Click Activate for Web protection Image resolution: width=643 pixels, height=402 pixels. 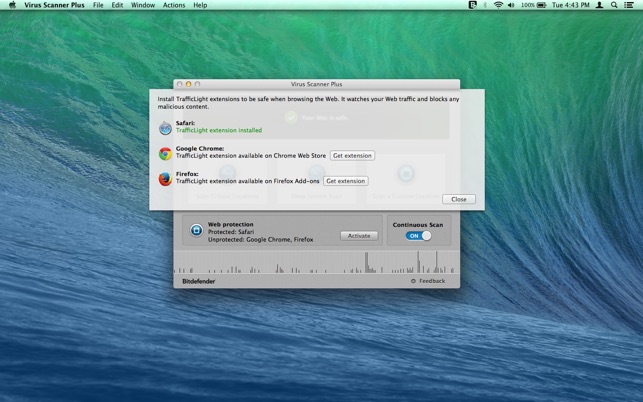tap(359, 236)
